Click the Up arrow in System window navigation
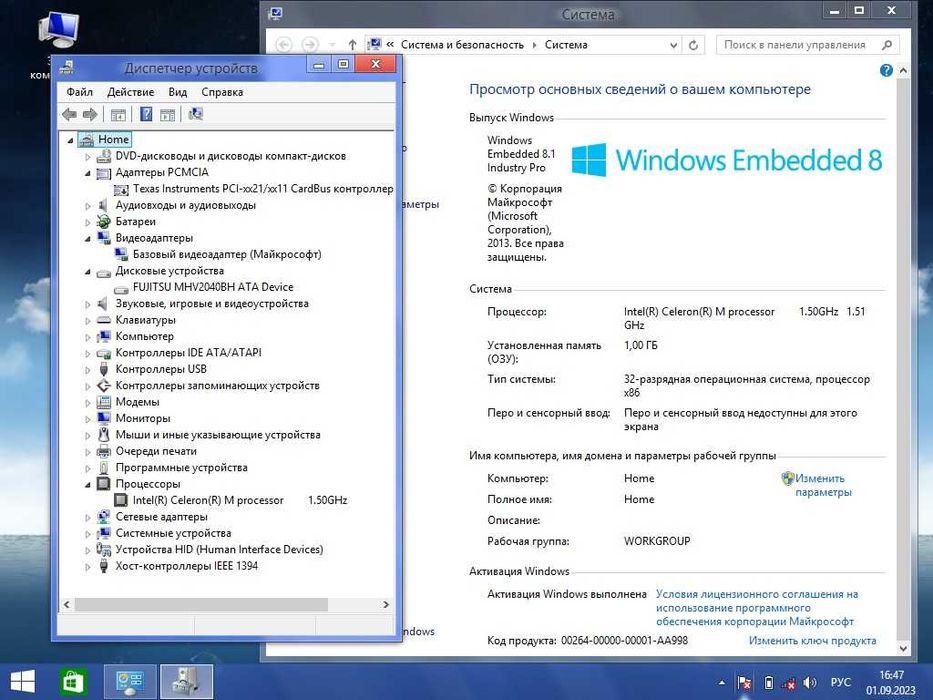 pos(352,45)
